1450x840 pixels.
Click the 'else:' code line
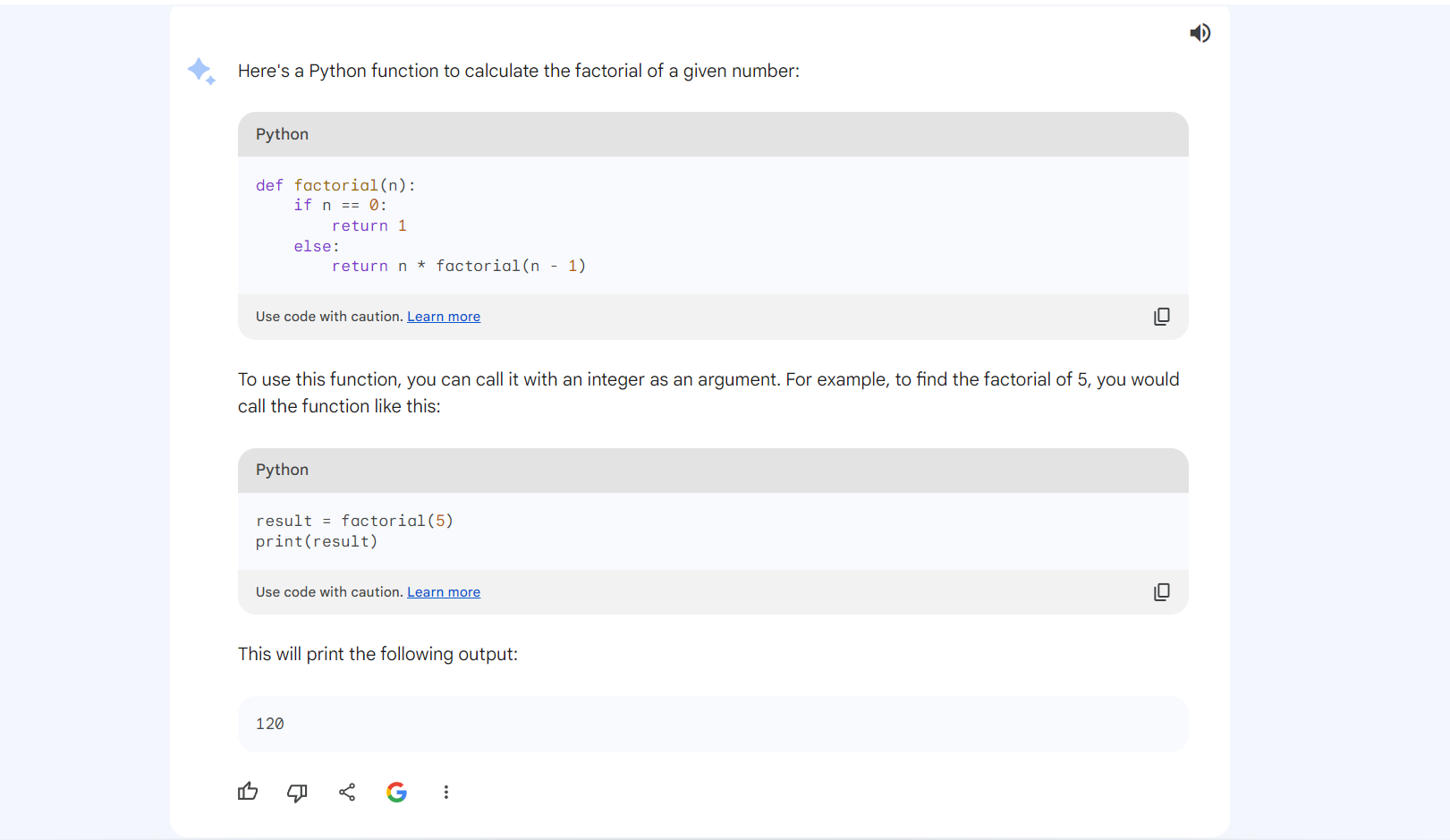[317, 246]
